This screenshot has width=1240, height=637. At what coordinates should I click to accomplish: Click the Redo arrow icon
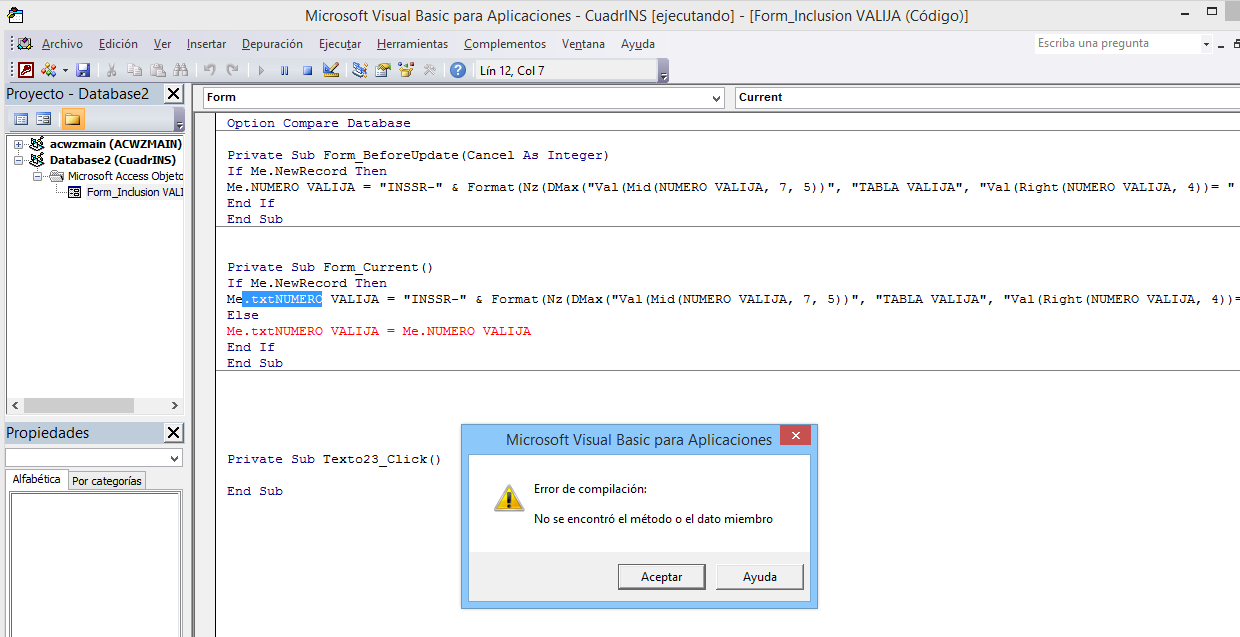[233, 70]
